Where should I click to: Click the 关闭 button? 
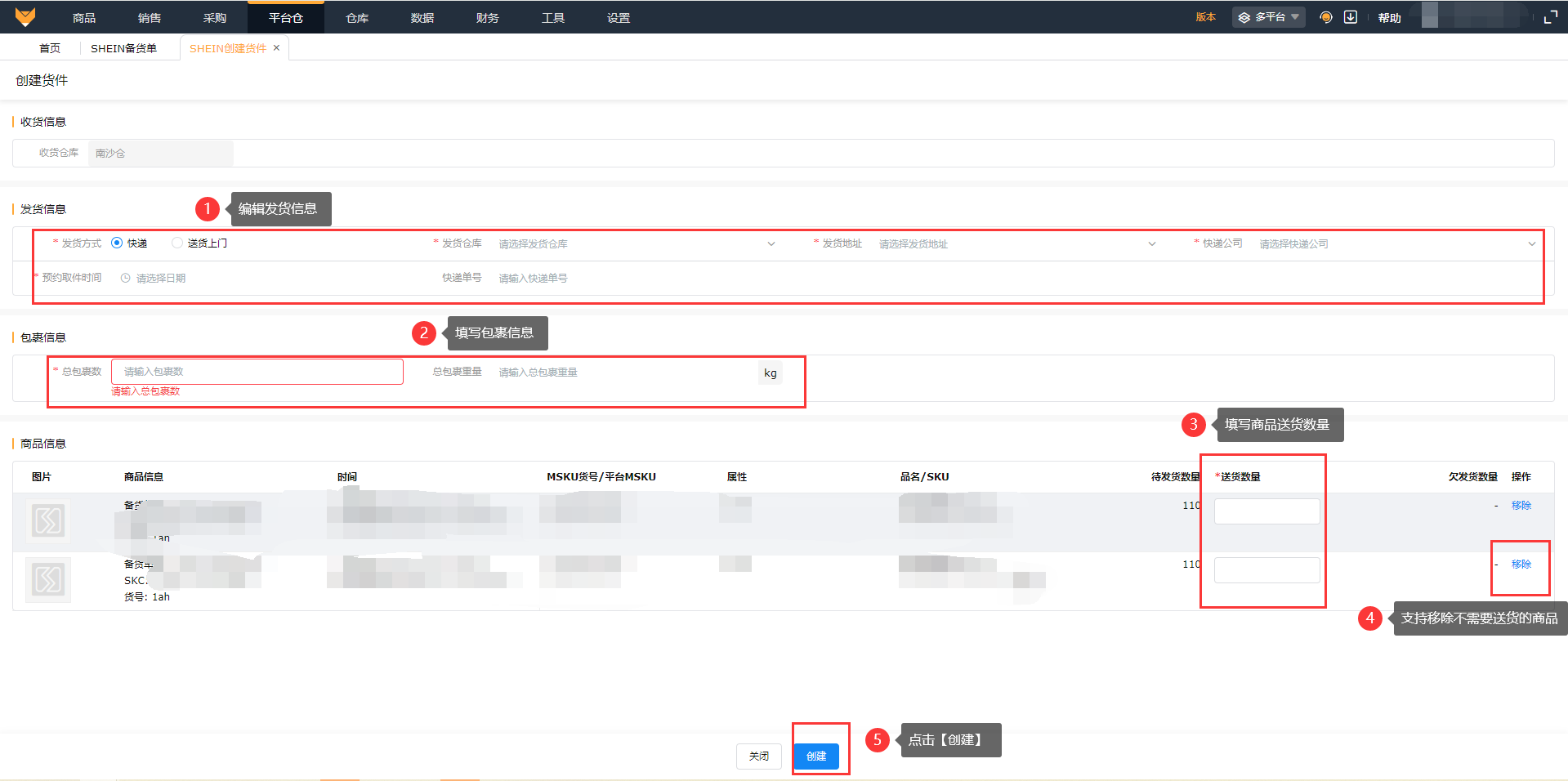pyautogui.click(x=759, y=756)
